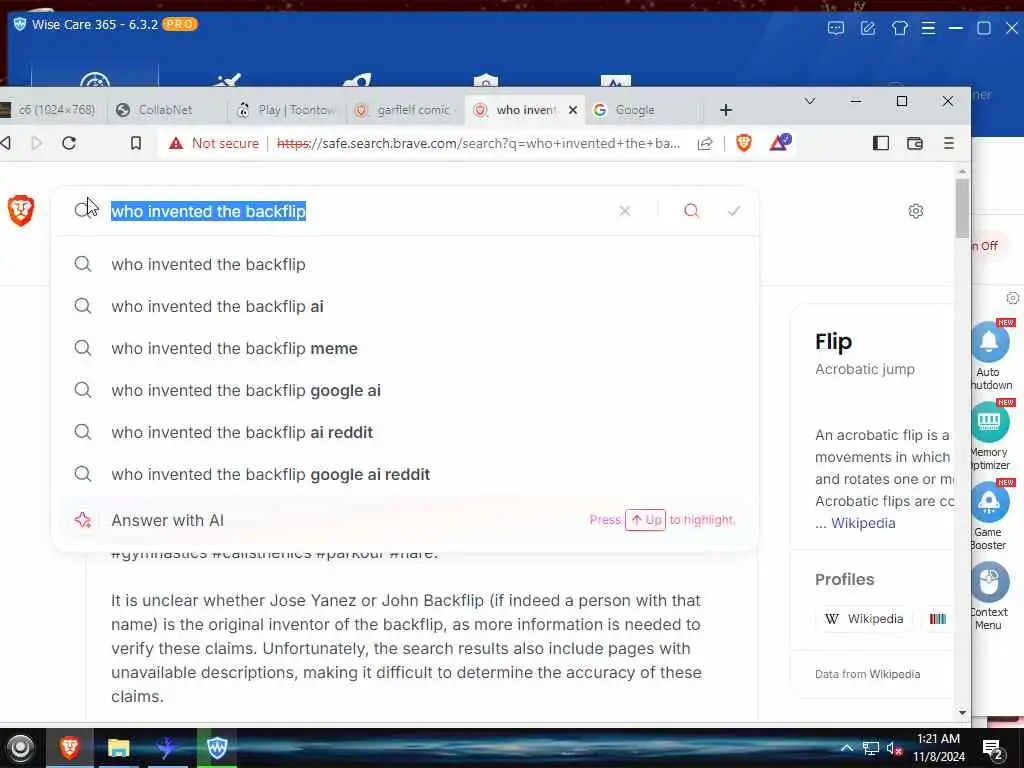Open Memory Optimizer in Wise Care
Viewport: 1024px width, 768px height.
pos(990,436)
